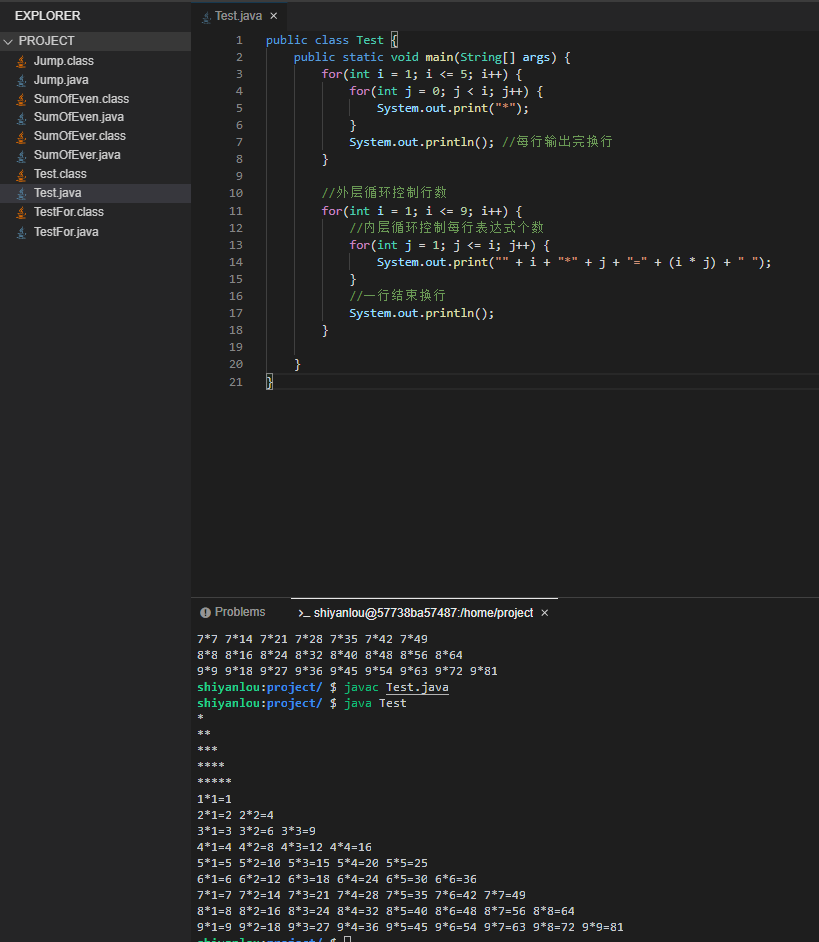Click line number 10 in gutter
The width and height of the screenshot is (819, 942).
(236, 193)
